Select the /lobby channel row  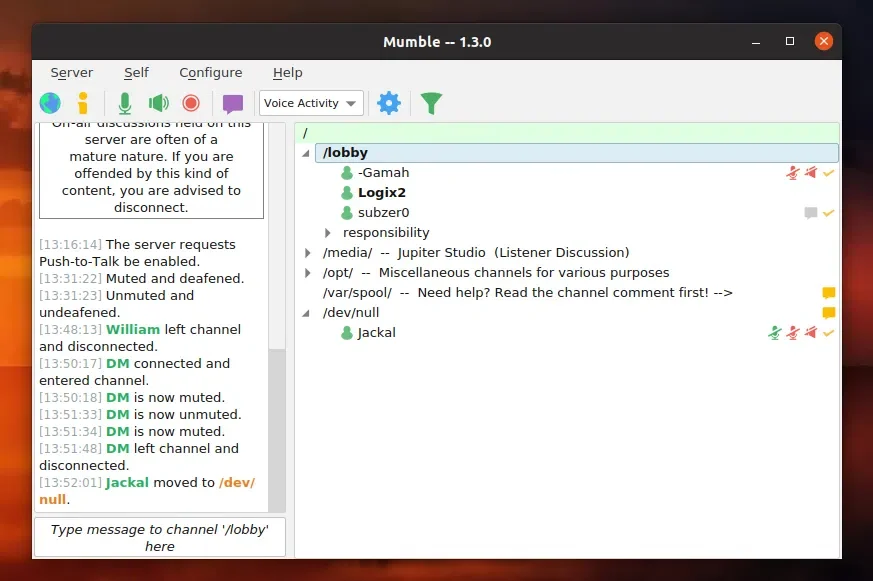pos(577,152)
